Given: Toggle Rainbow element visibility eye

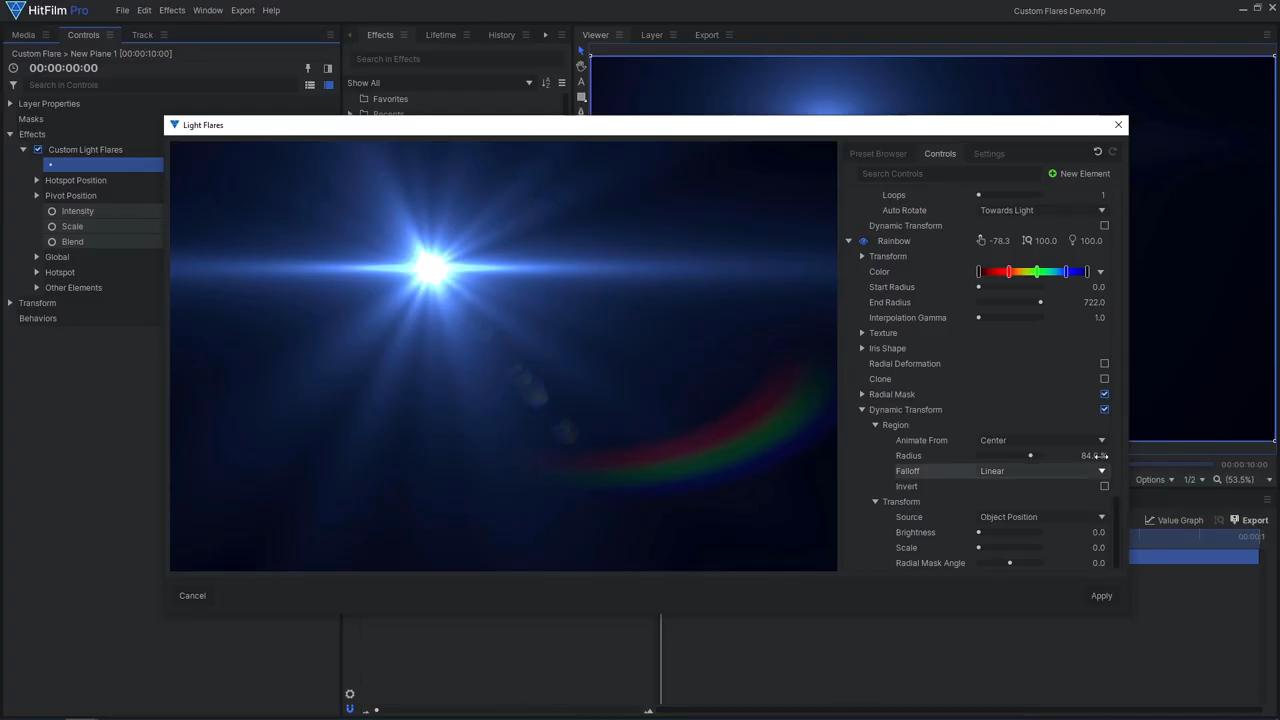Looking at the screenshot, I should pos(863,241).
